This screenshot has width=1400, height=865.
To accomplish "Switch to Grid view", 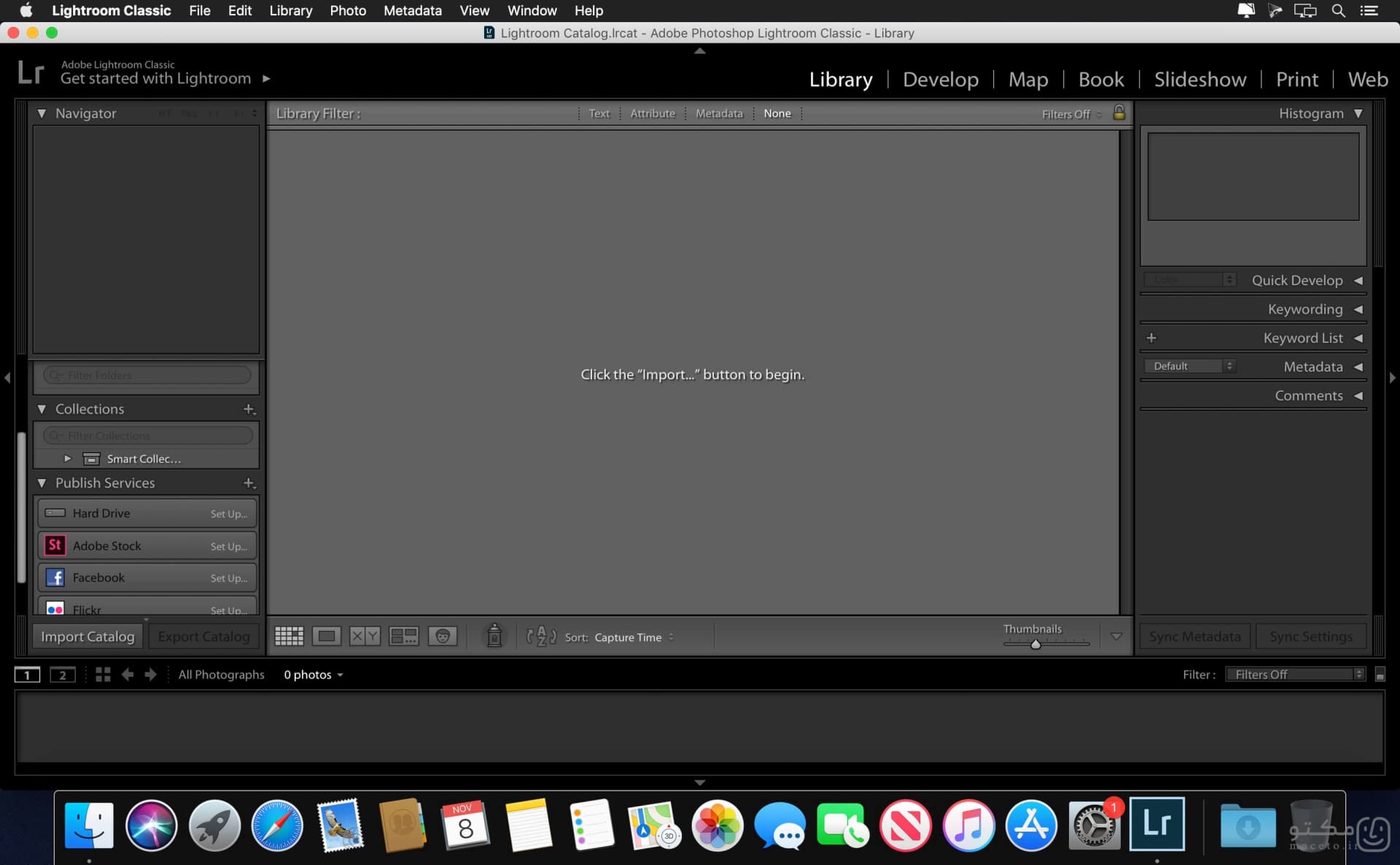I will coord(289,636).
